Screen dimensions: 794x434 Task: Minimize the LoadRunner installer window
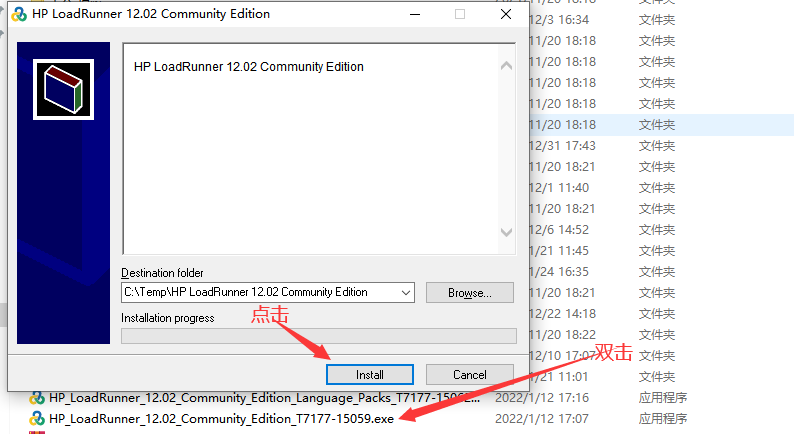(415, 14)
